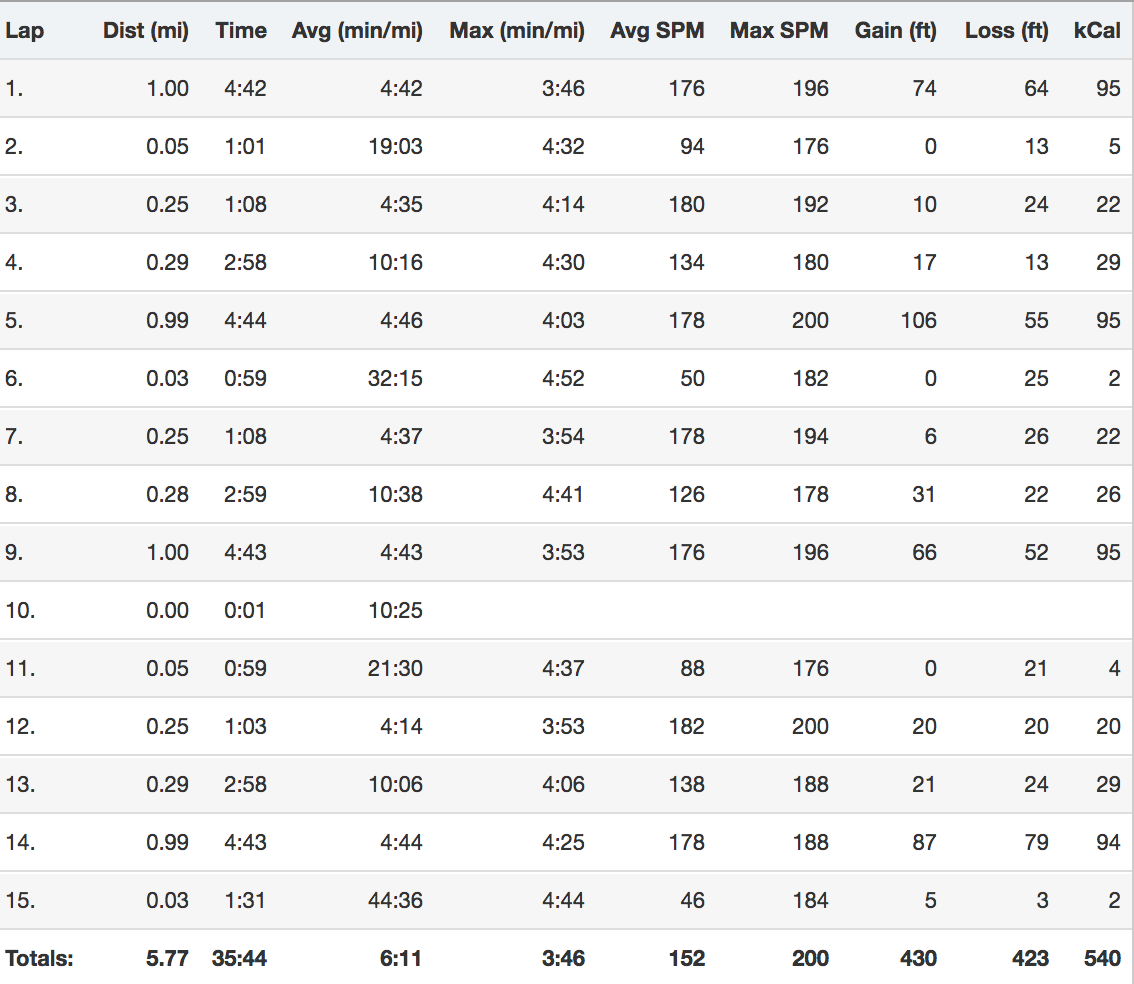Screen dimensions: 1134x984
Task: Click the Avg SPM column header
Action: click(x=657, y=31)
